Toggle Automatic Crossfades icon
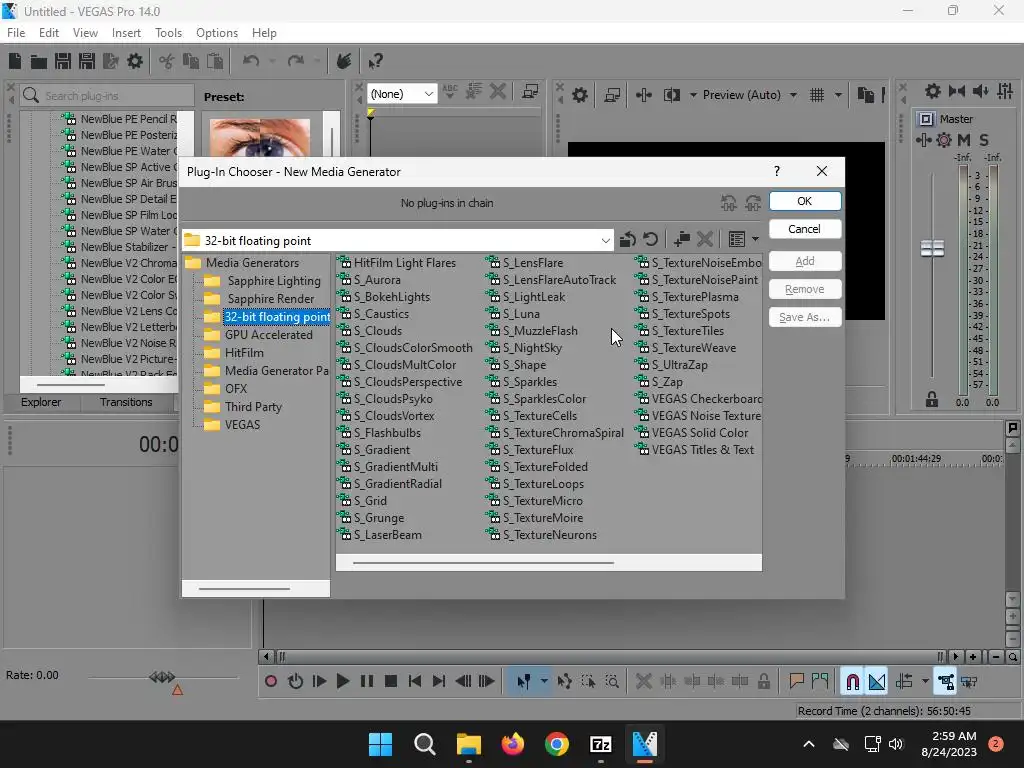Viewport: 1024px width, 768px height. tap(877, 682)
